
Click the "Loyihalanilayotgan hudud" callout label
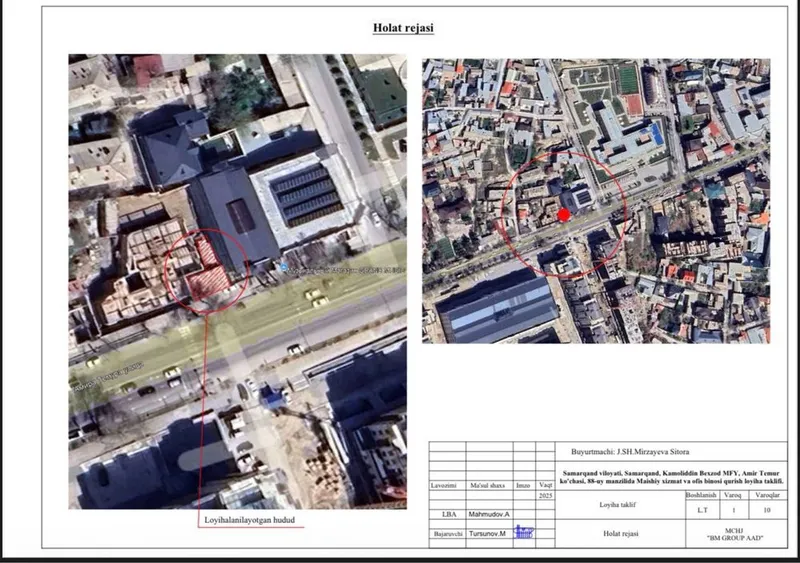(249, 520)
